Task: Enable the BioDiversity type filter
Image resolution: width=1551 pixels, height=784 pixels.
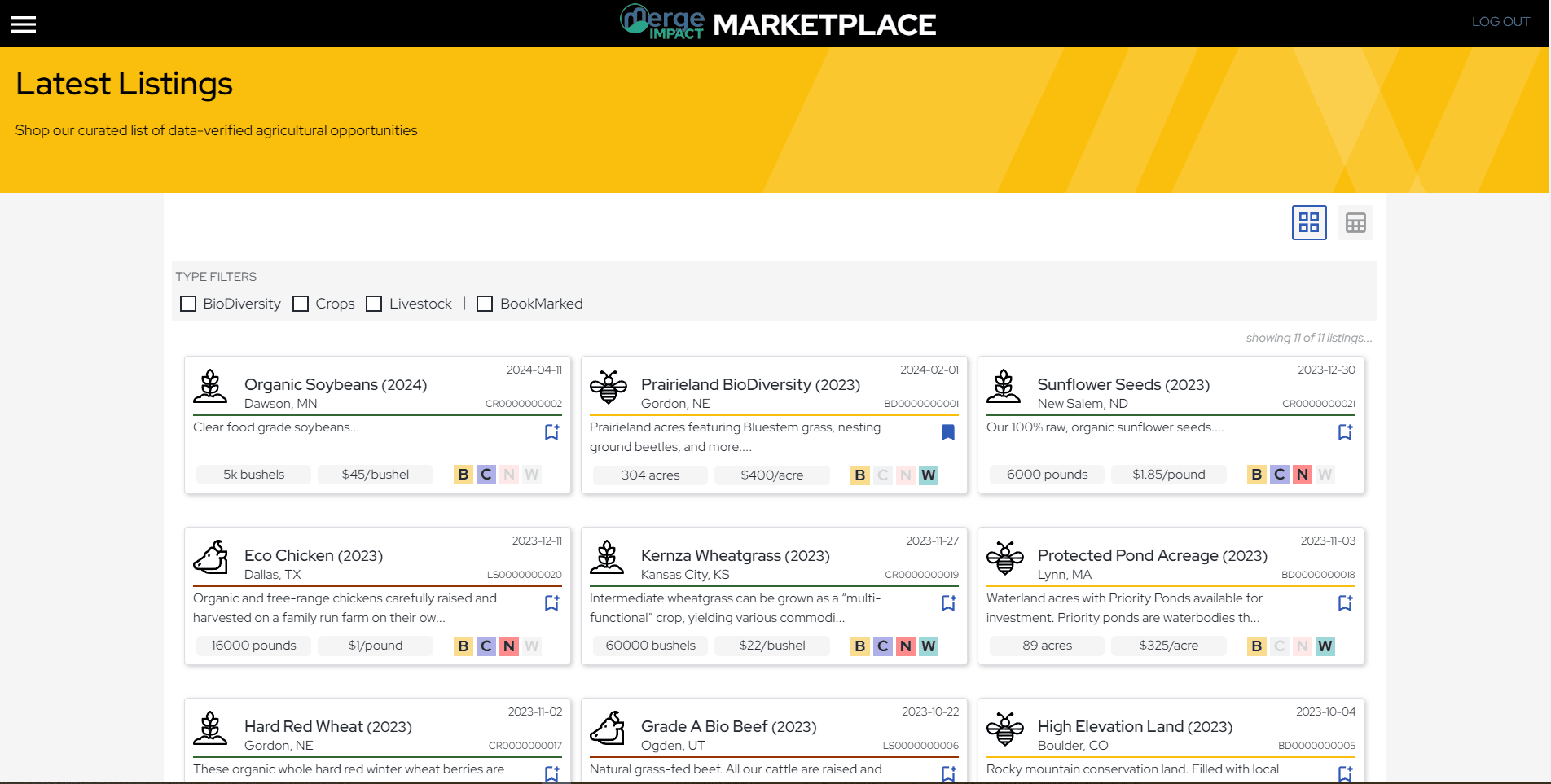Action: (188, 304)
